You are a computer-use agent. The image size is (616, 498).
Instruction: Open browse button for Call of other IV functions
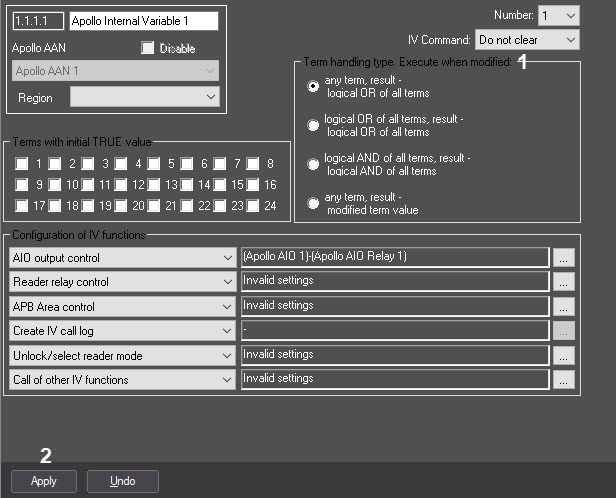click(x=565, y=380)
